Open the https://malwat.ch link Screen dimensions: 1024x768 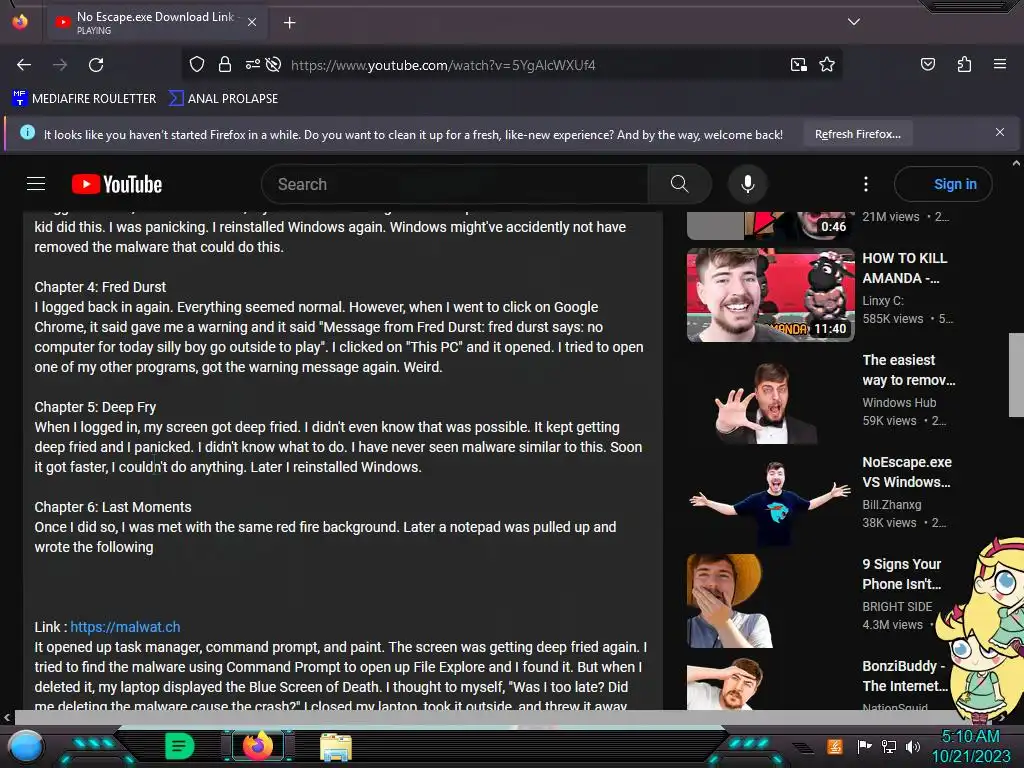125,627
